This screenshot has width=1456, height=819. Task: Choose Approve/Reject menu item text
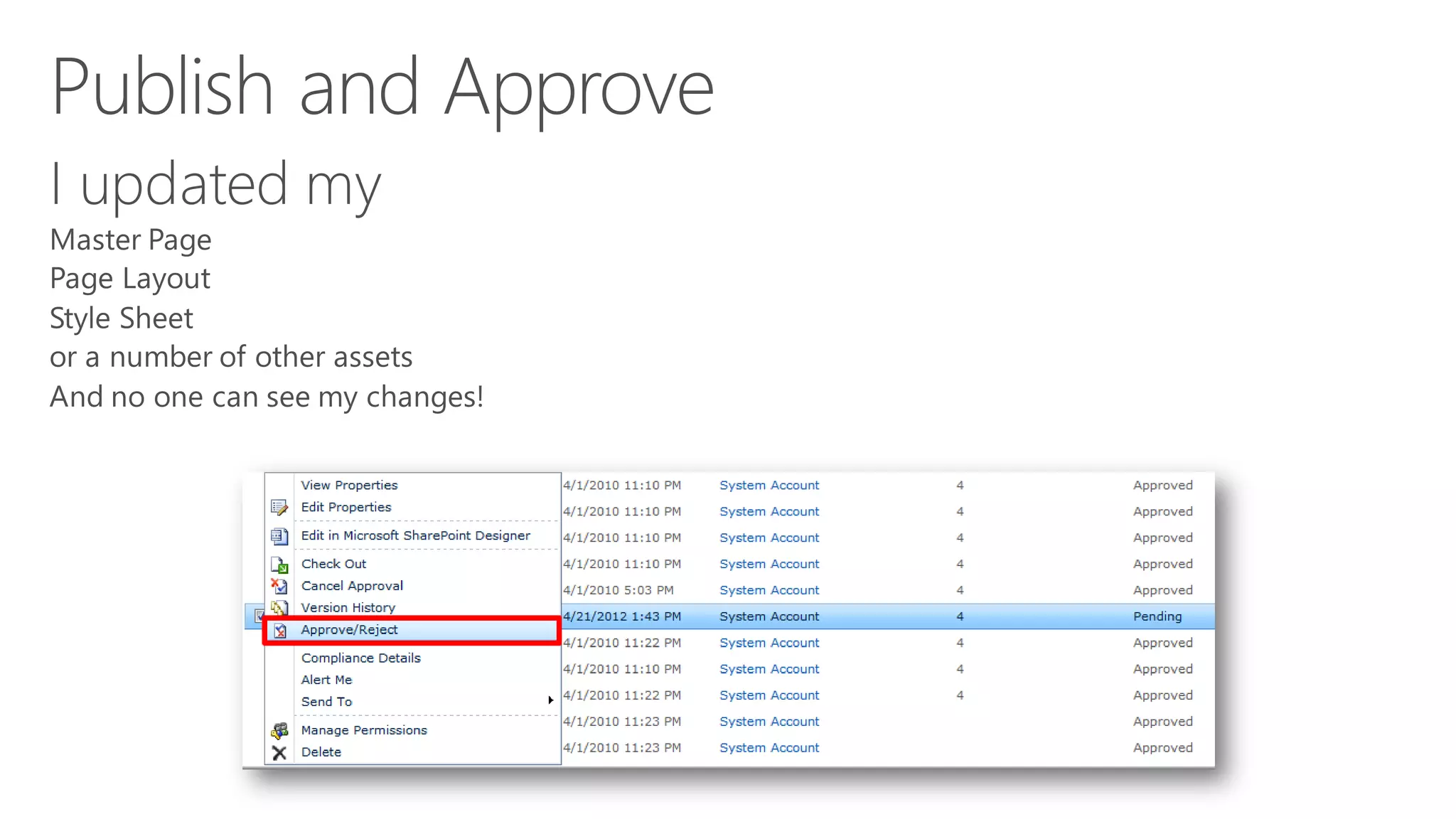(x=349, y=630)
